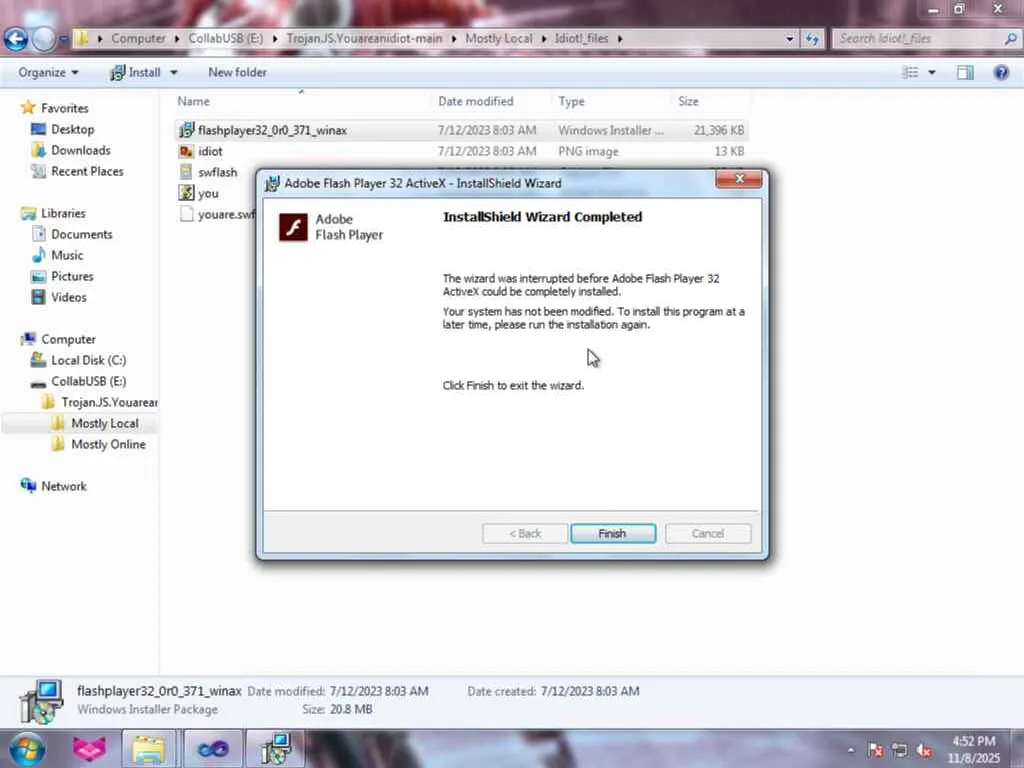1024x768 pixels.
Task: Open the Documents library
Action: [x=82, y=234]
